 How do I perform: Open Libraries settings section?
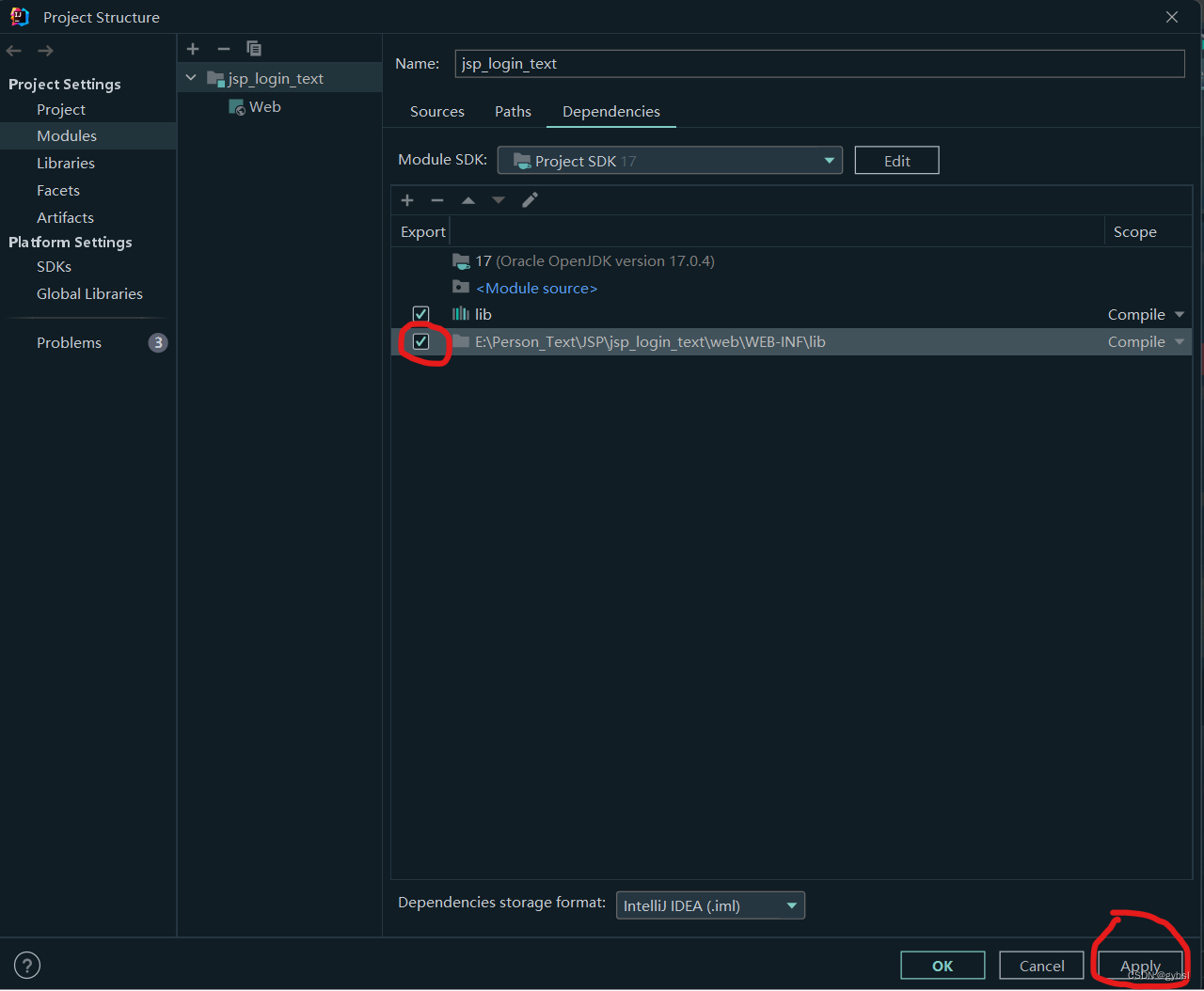[66, 164]
